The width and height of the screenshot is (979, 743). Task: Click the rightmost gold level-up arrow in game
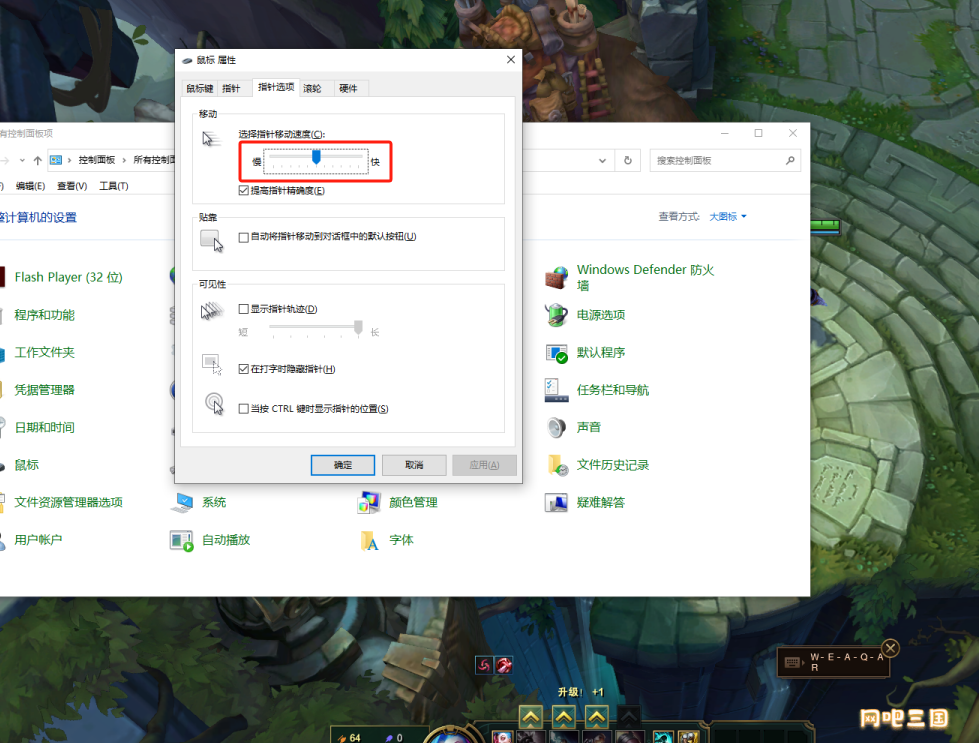[x=597, y=717]
